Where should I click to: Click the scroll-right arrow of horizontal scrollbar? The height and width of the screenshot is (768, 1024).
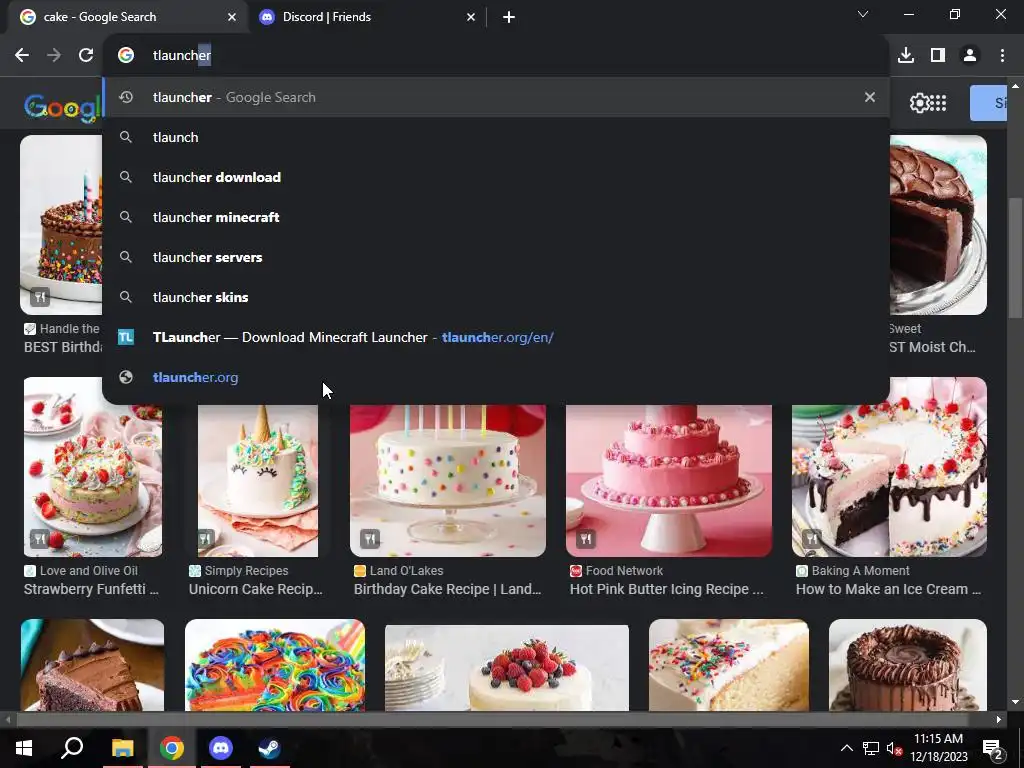[x=999, y=720]
